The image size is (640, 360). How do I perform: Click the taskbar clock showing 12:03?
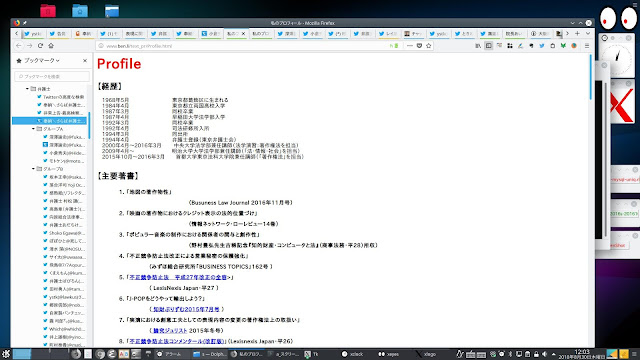tap(582, 354)
